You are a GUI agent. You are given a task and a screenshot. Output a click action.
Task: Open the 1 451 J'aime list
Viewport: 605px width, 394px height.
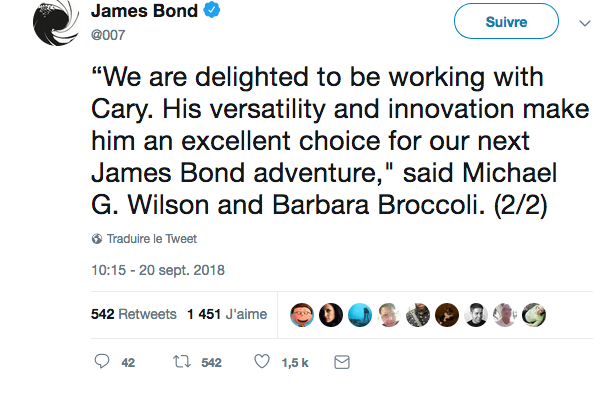227,314
